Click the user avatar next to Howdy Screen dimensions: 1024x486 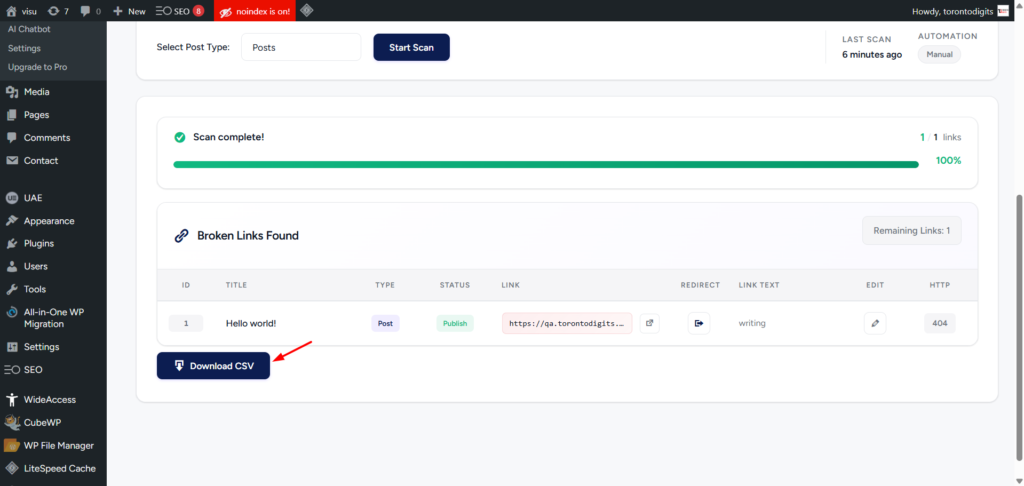pos(1002,11)
